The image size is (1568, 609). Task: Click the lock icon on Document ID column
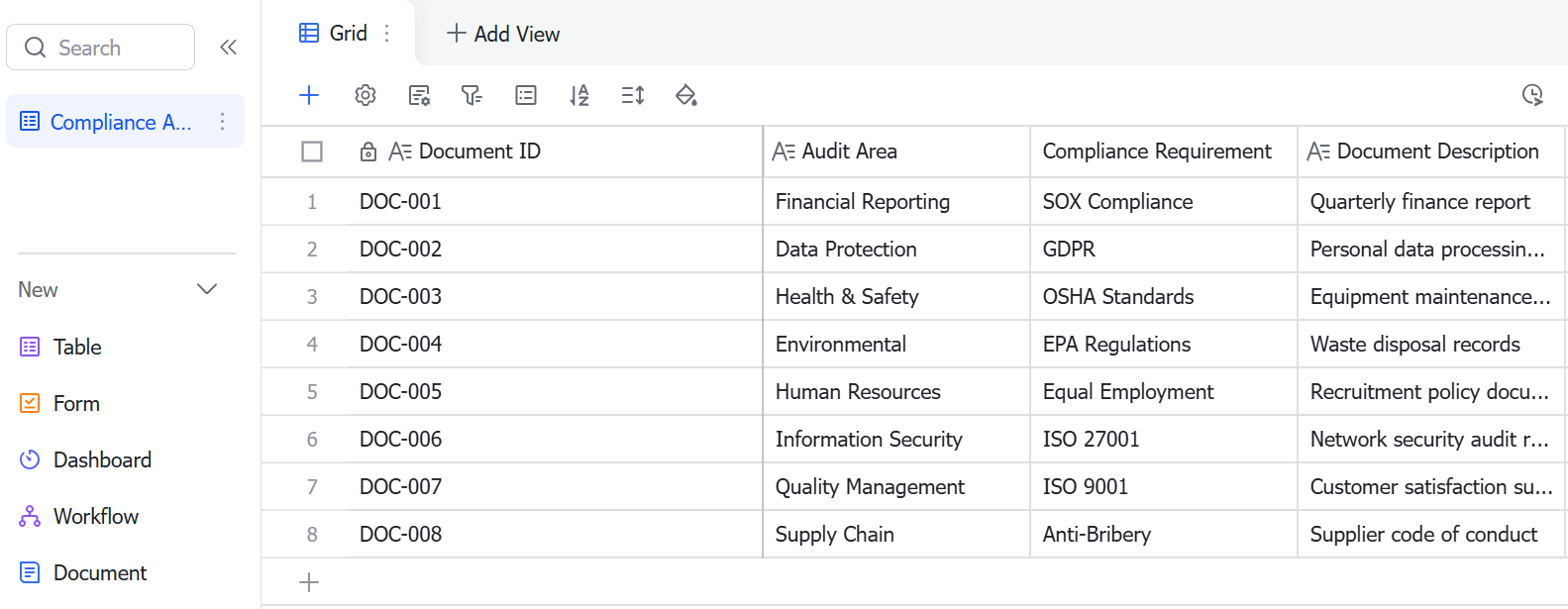(368, 152)
